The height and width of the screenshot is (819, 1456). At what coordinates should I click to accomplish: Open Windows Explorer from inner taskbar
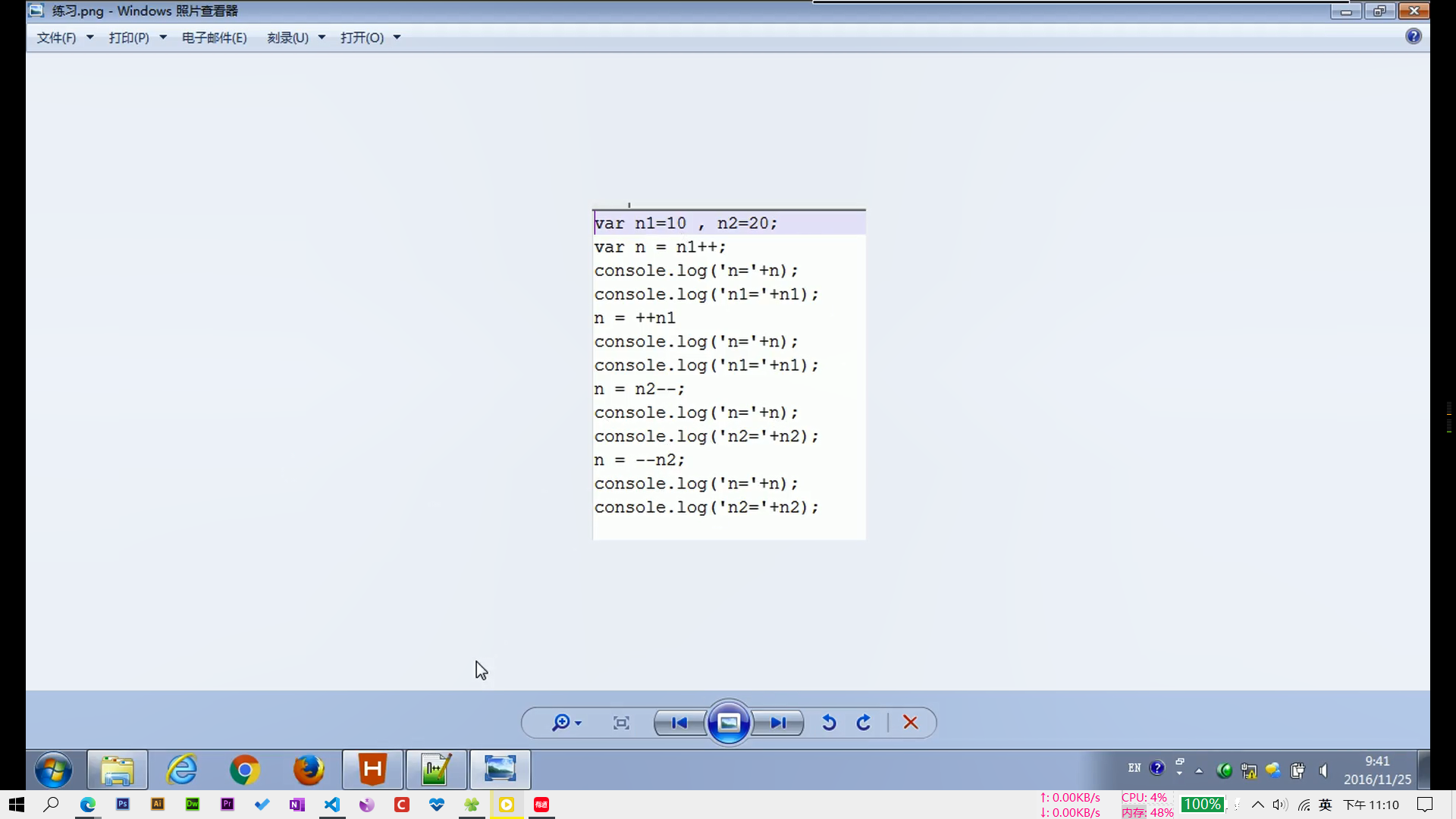[x=118, y=770]
